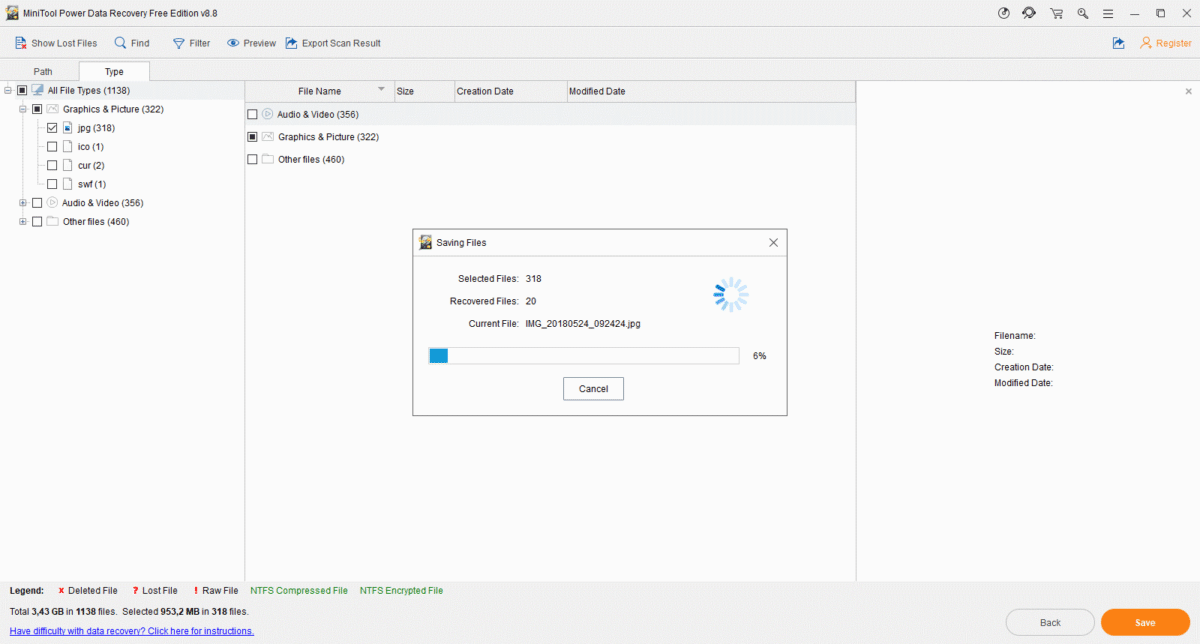Click Export Scan Result icon

pyautogui.click(x=292, y=43)
